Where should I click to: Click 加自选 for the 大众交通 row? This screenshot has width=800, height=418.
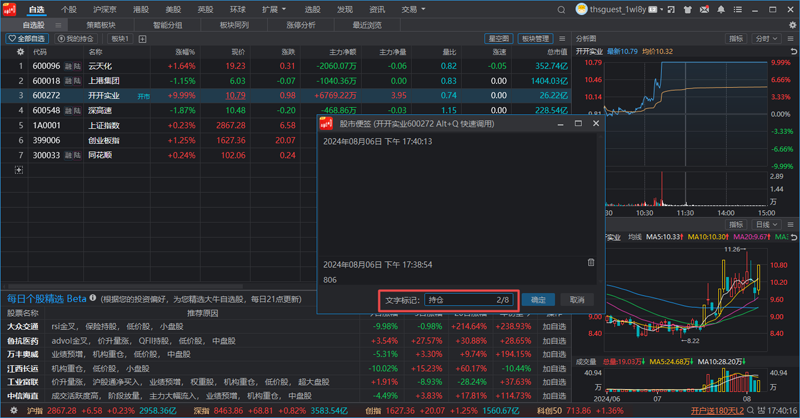[x=553, y=326]
